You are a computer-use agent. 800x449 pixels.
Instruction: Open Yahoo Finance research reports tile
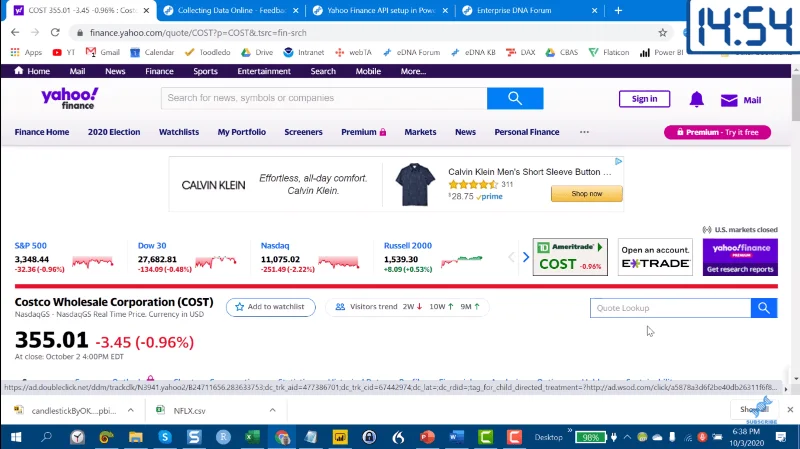point(740,257)
